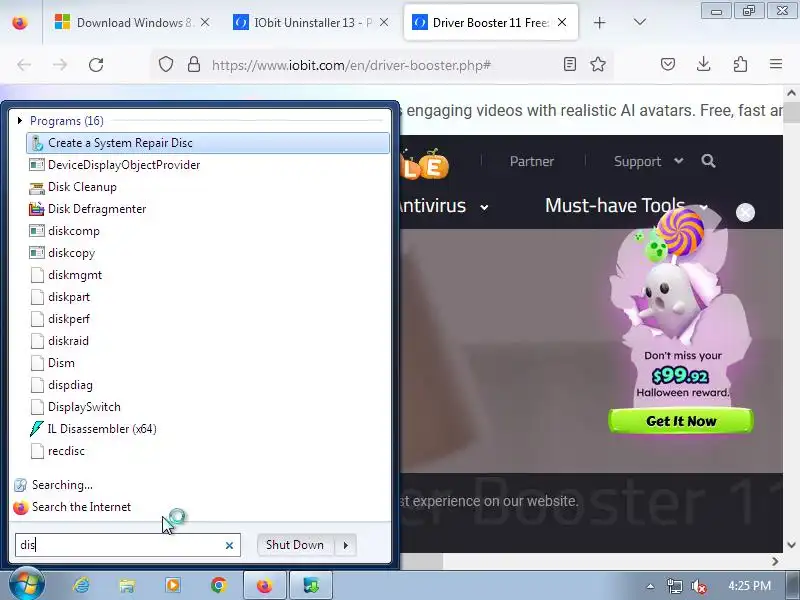The image size is (800, 600).
Task: Close the IObit Uninstaller 13 tab
Action: (384, 22)
